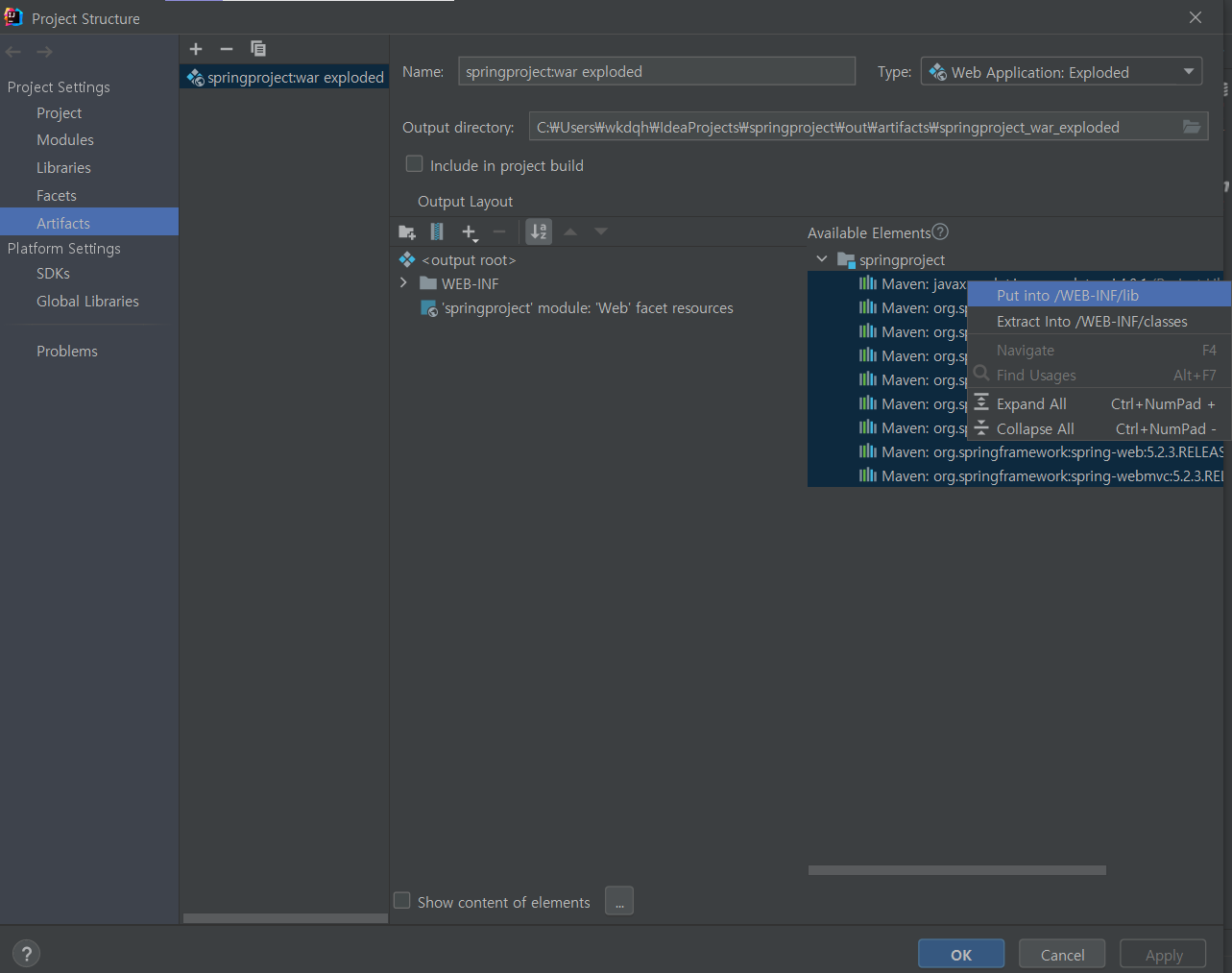Toggle sort elements by names and types
The width and height of the screenshot is (1232, 973).
[x=539, y=231]
